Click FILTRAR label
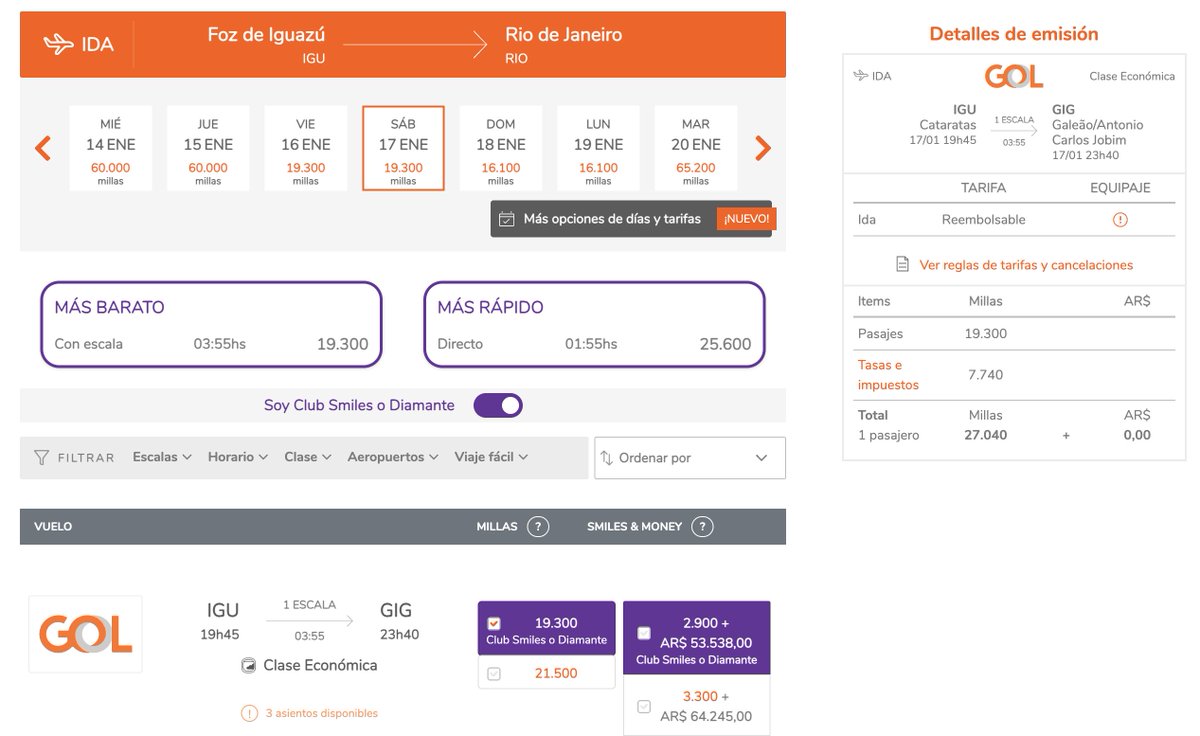This screenshot has height=736, width=1200. pos(85,457)
